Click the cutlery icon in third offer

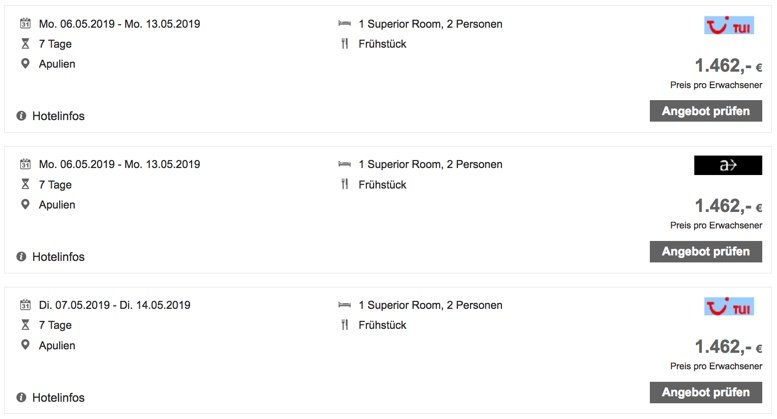click(345, 325)
